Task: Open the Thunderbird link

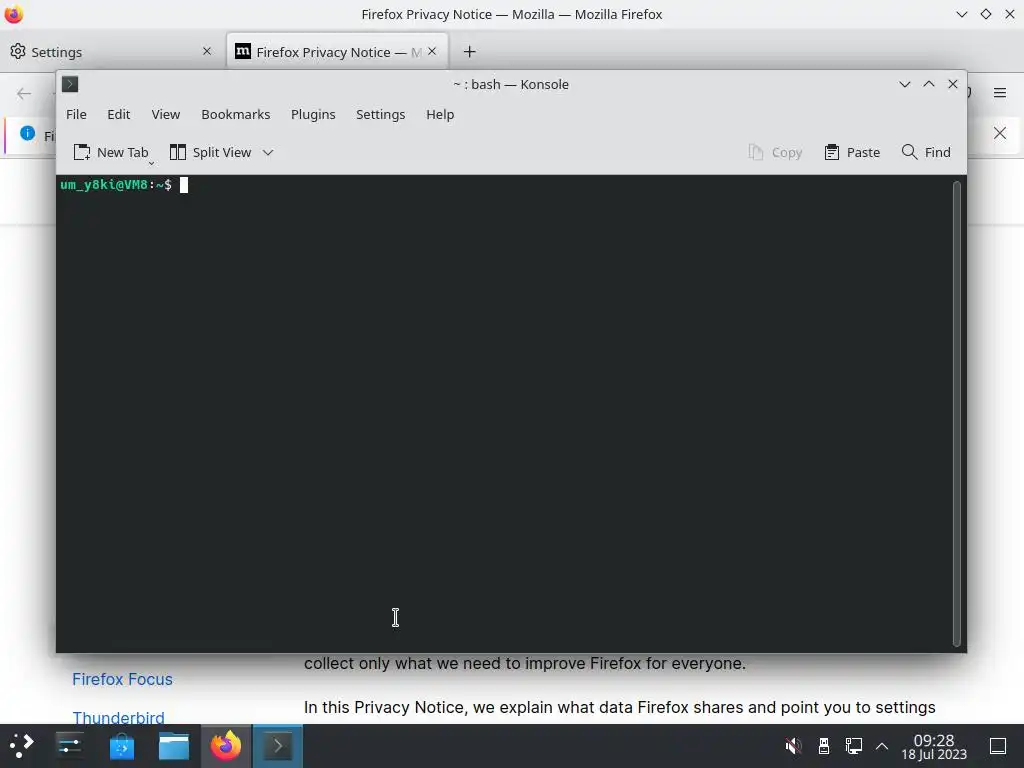Action: [118, 718]
